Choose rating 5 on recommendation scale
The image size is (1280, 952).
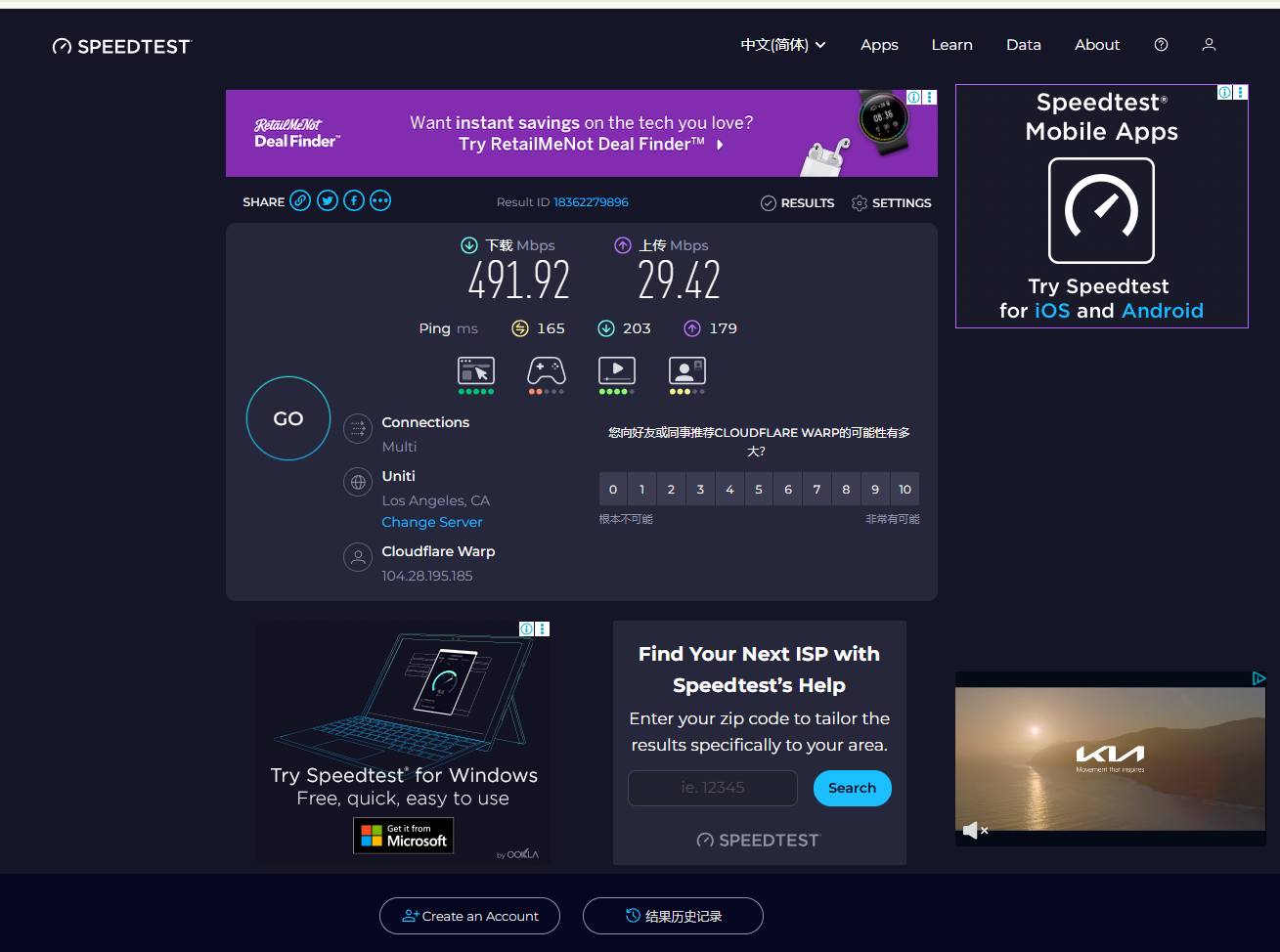click(759, 490)
